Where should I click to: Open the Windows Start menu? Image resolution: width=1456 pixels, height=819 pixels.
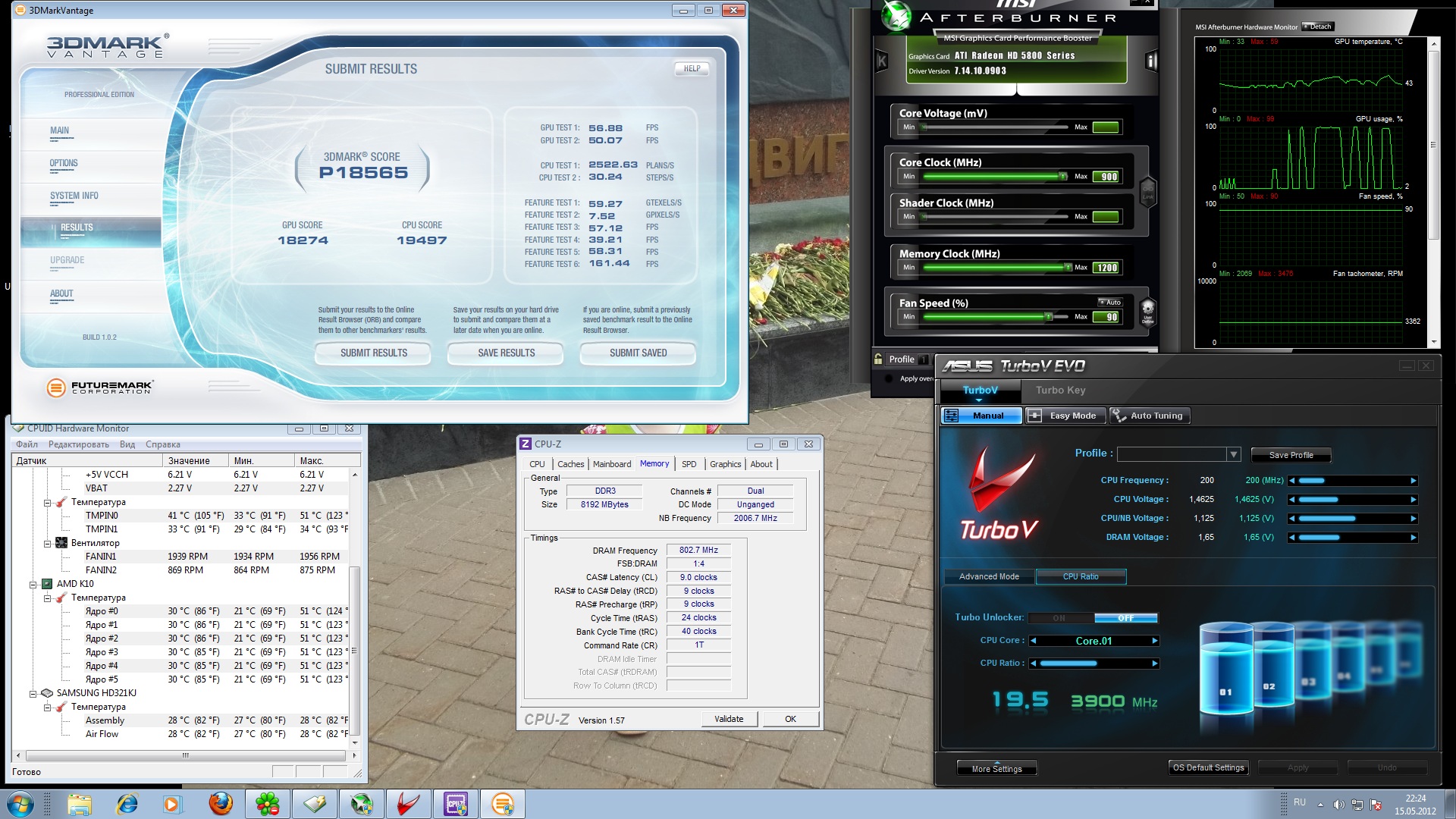pos(20,804)
